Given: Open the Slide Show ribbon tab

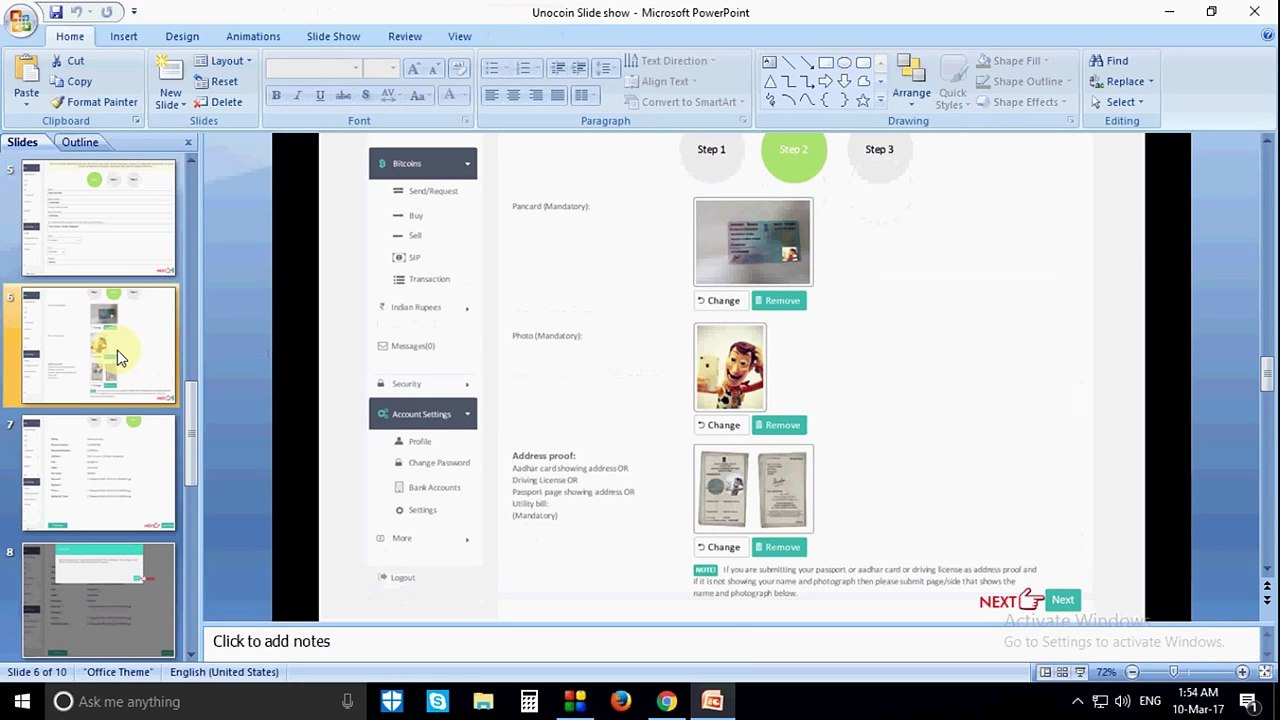Looking at the screenshot, I should click(333, 37).
